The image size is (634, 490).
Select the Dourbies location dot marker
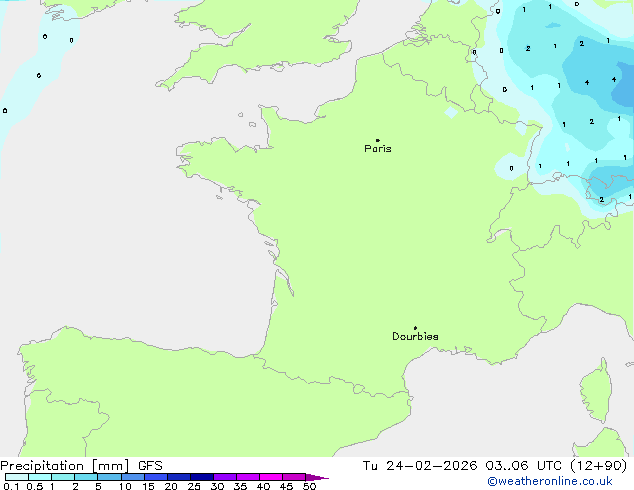click(x=415, y=328)
